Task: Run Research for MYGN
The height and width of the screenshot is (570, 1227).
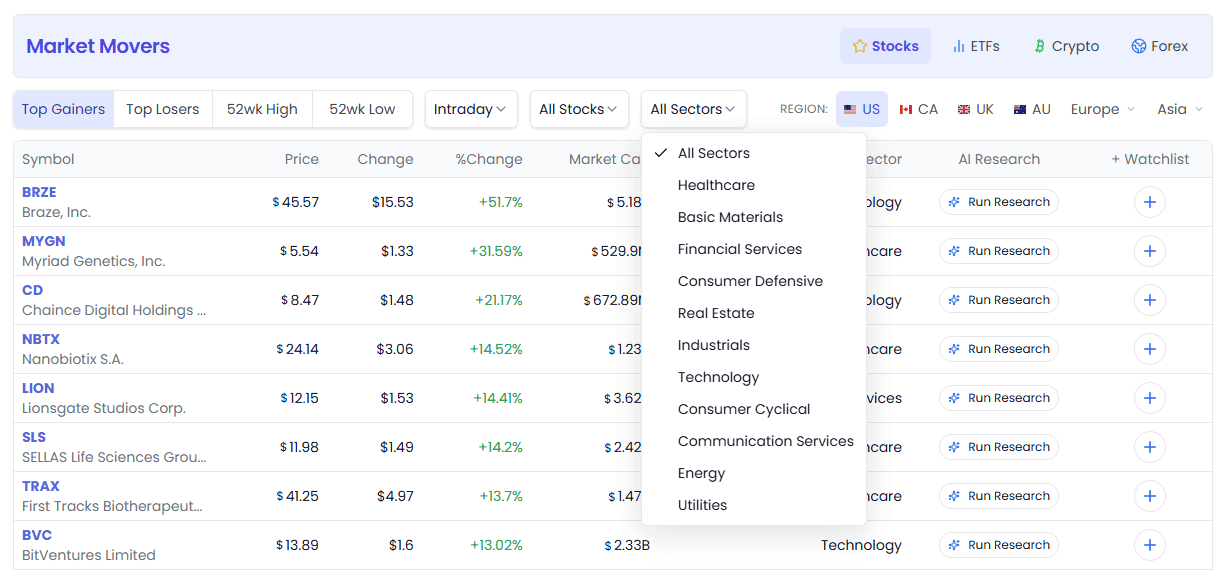Action: [998, 251]
